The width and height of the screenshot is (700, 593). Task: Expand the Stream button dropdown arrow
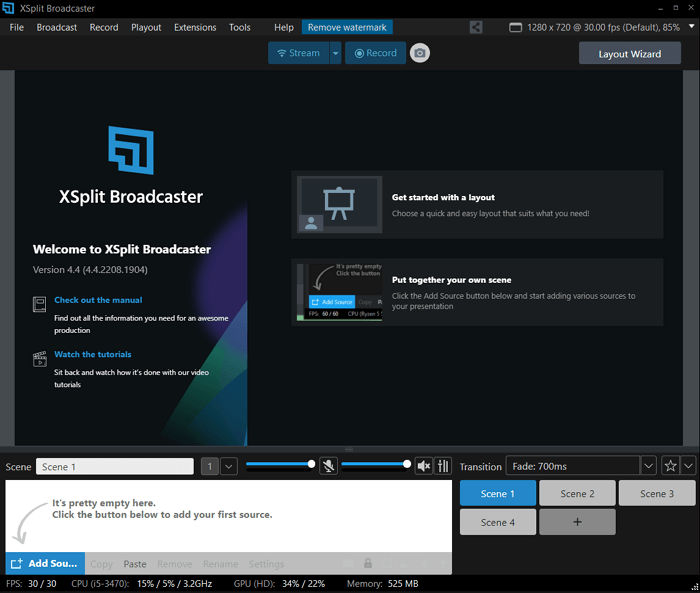pyautogui.click(x=335, y=53)
